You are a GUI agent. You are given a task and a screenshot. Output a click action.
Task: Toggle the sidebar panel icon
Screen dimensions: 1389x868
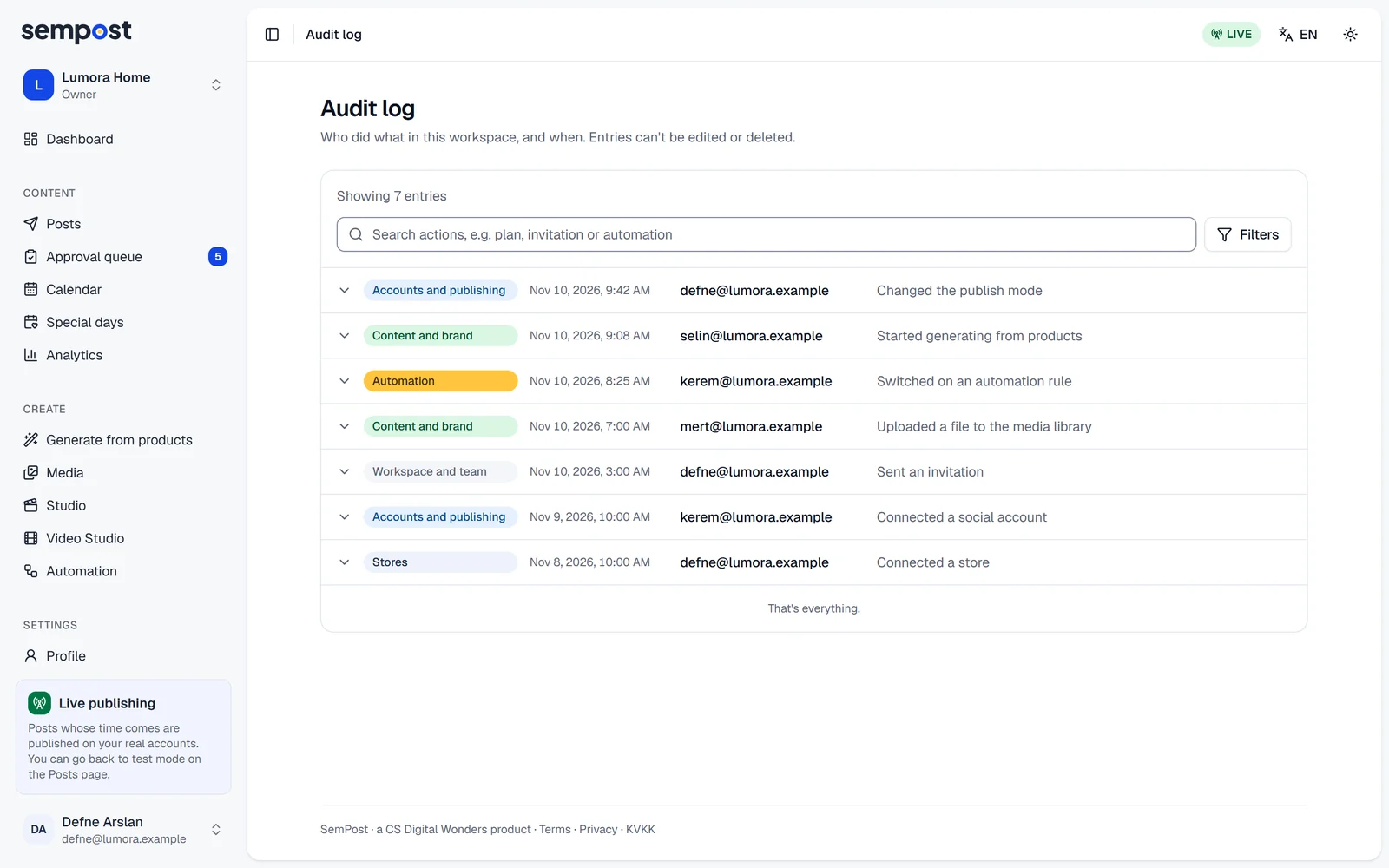(x=272, y=35)
